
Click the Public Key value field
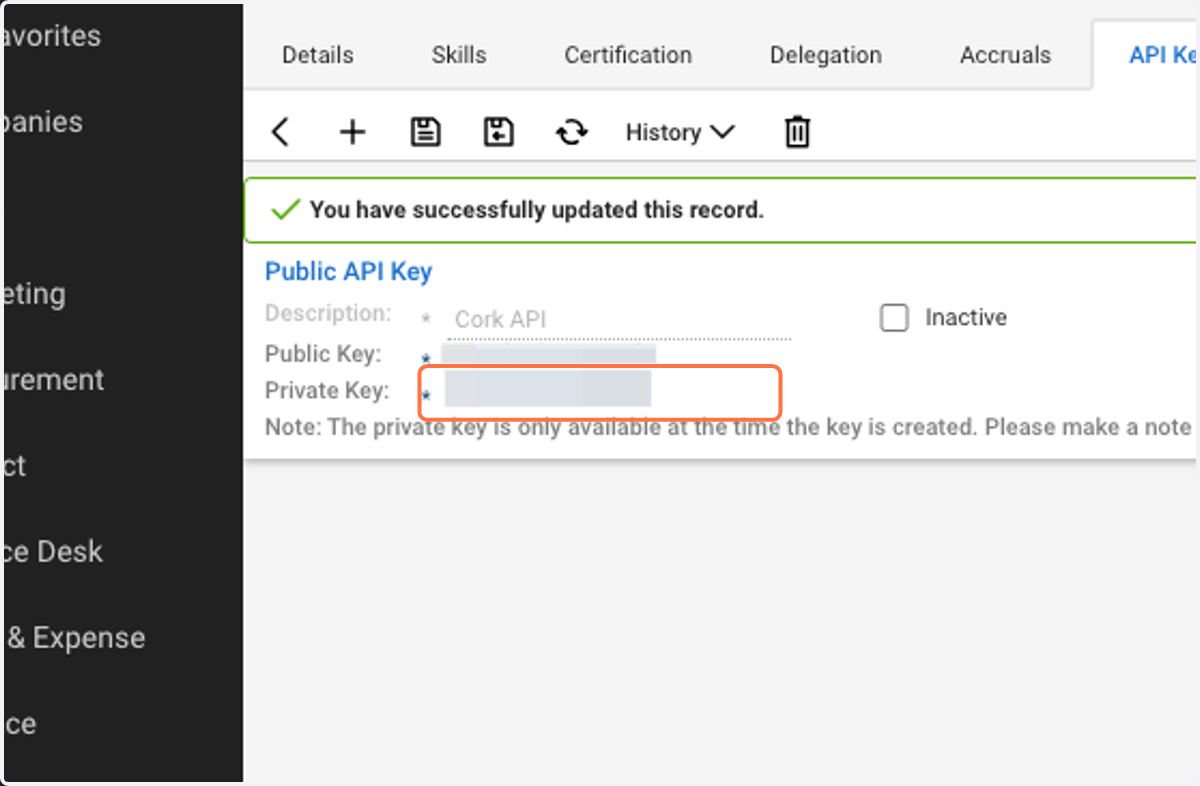click(x=548, y=355)
